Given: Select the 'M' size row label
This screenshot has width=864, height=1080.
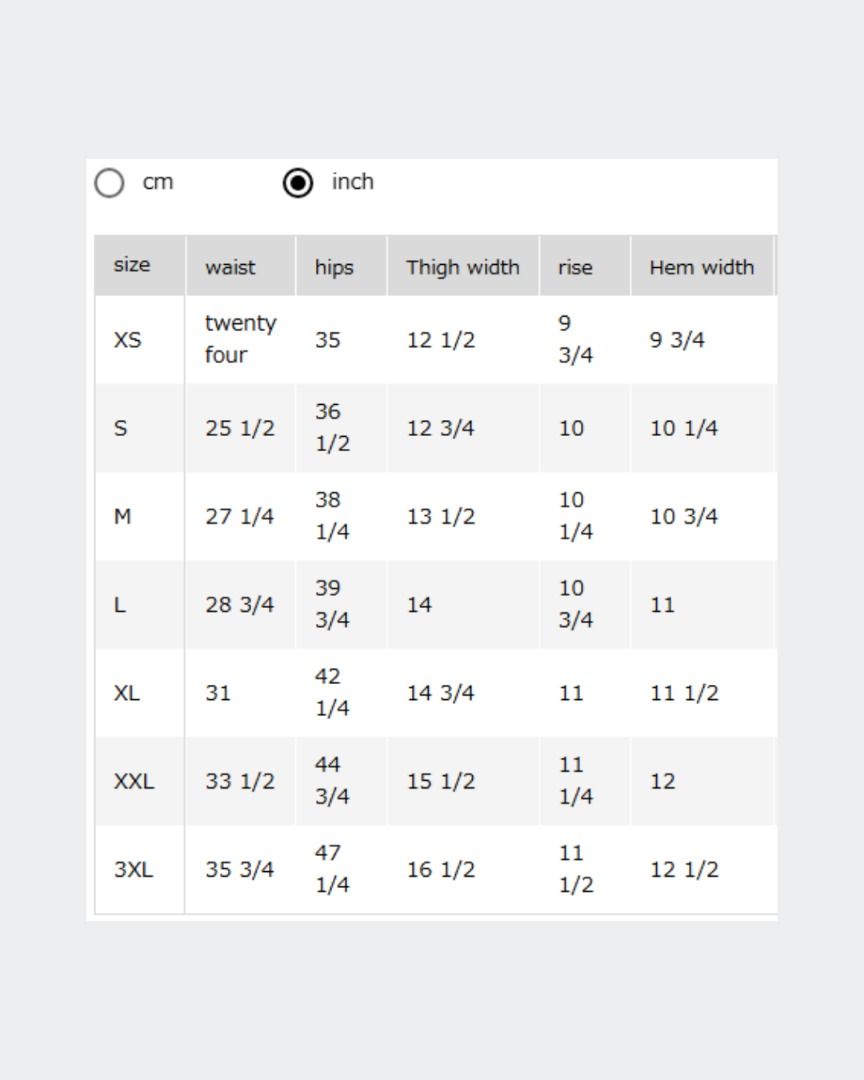Looking at the screenshot, I should (123, 517).
